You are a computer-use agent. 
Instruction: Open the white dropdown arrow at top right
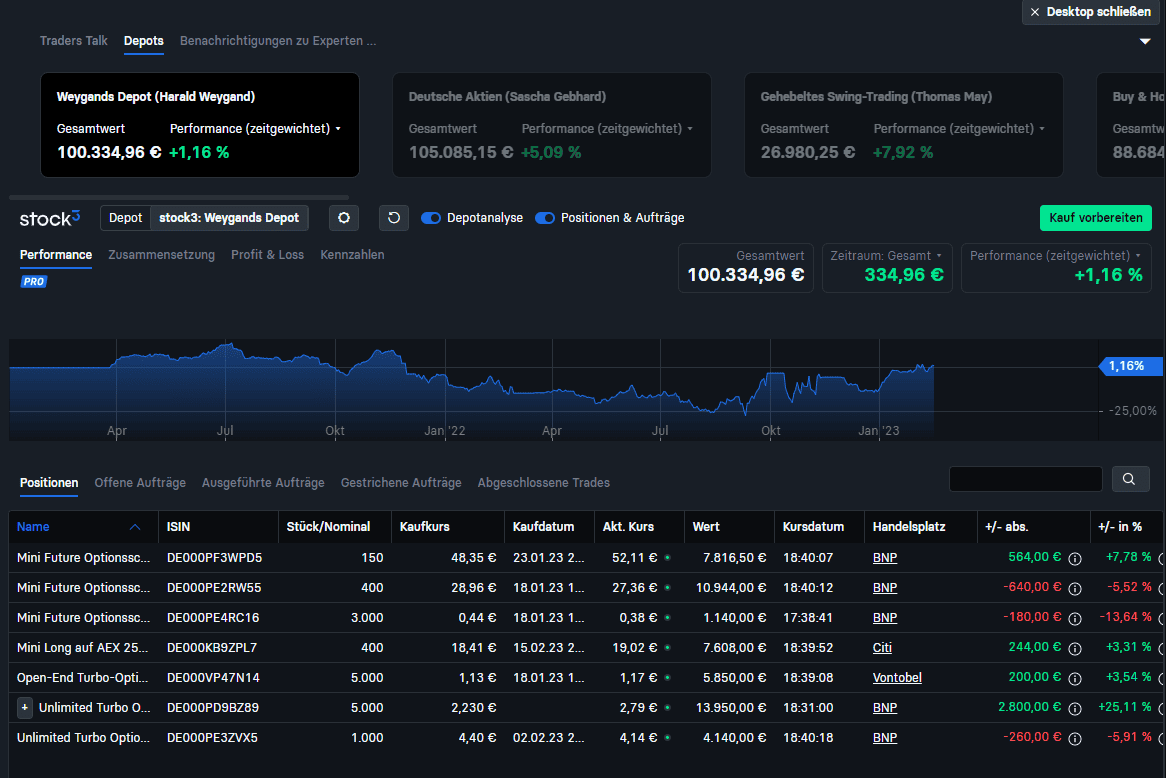[1145, 42]
